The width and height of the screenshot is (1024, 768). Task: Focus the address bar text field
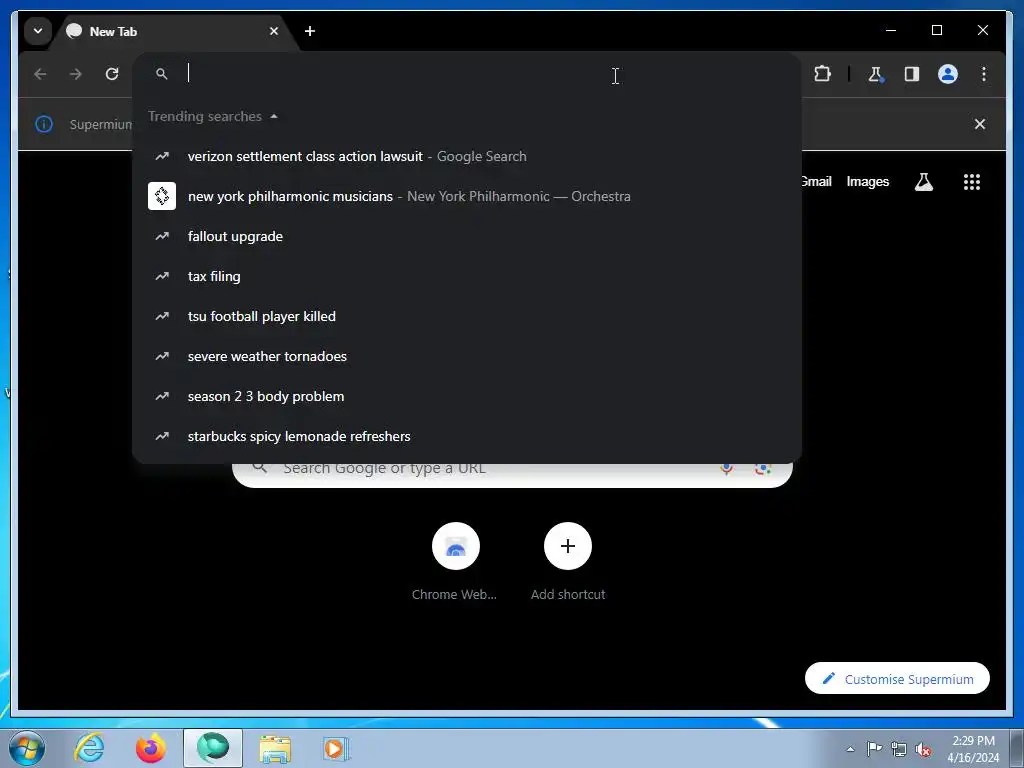tap(466, 74)
